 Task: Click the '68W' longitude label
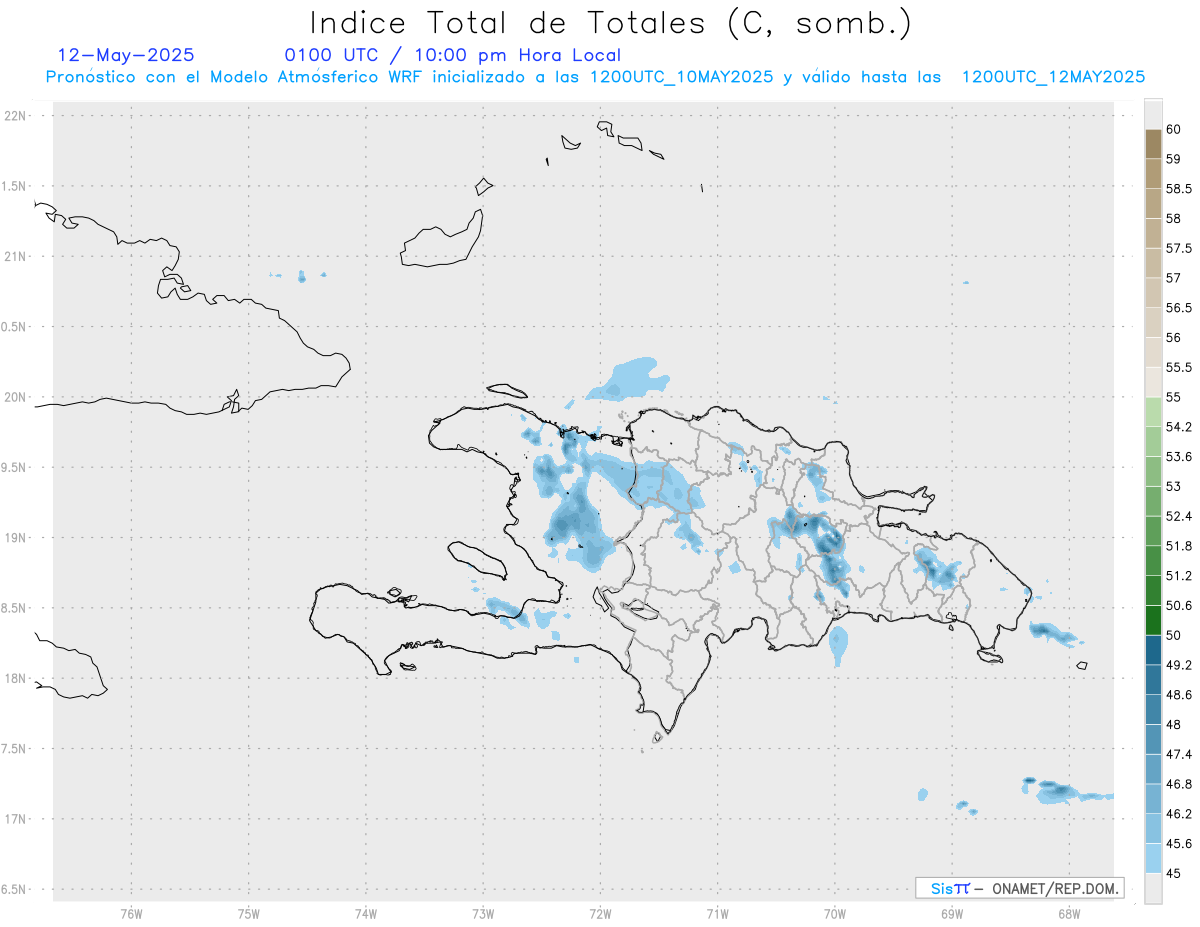pos(1069,915)
